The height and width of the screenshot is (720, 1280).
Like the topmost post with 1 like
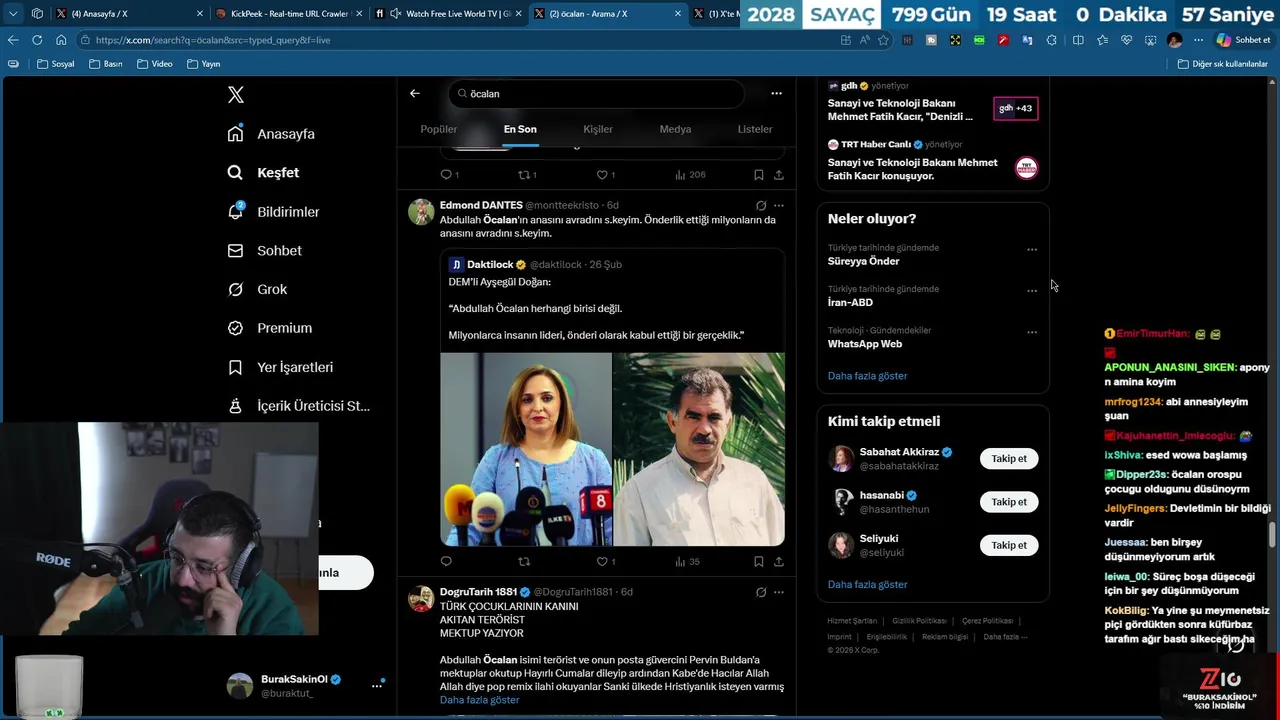[x=606, y=175]
